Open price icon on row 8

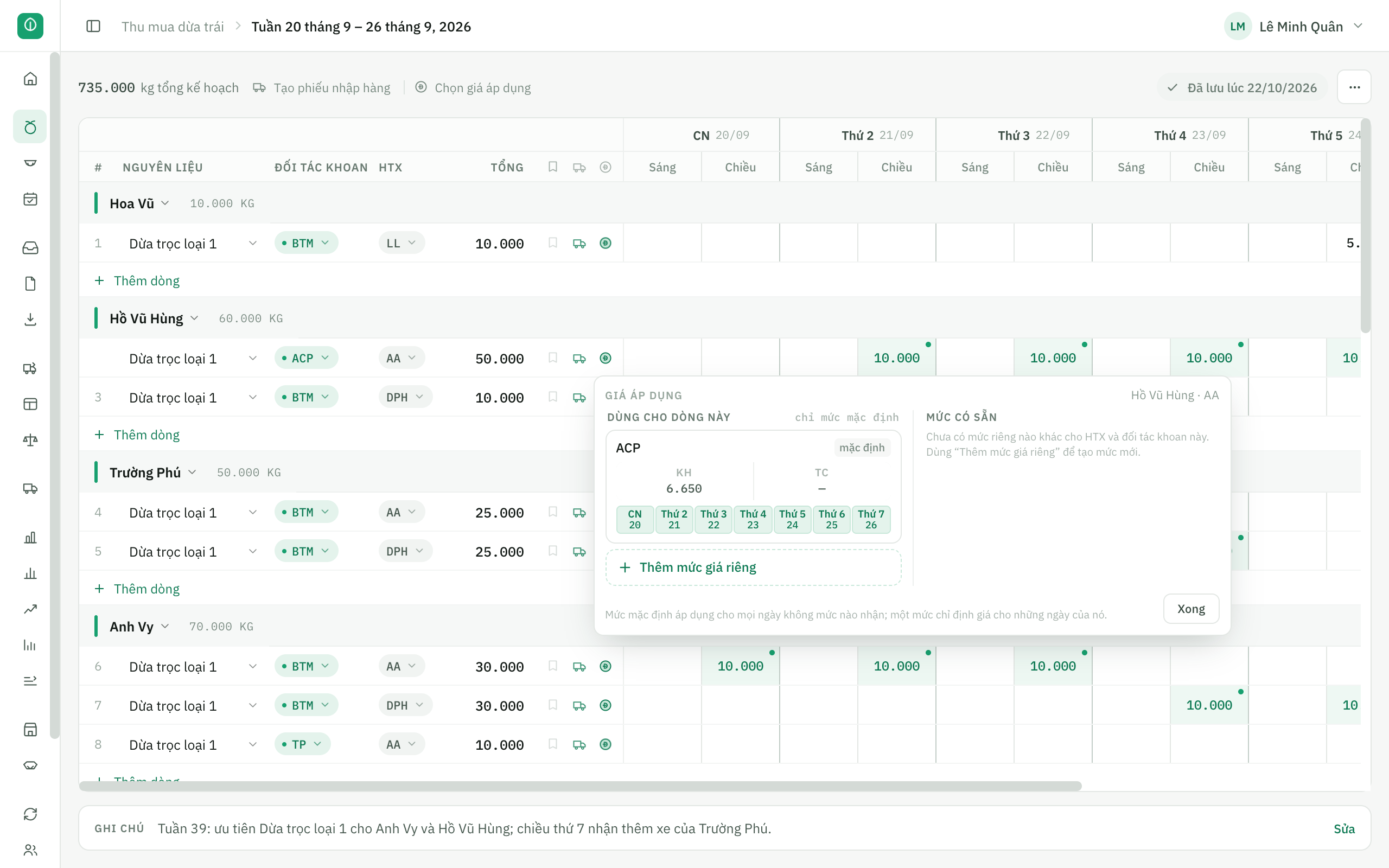click(x=605, y=744)
